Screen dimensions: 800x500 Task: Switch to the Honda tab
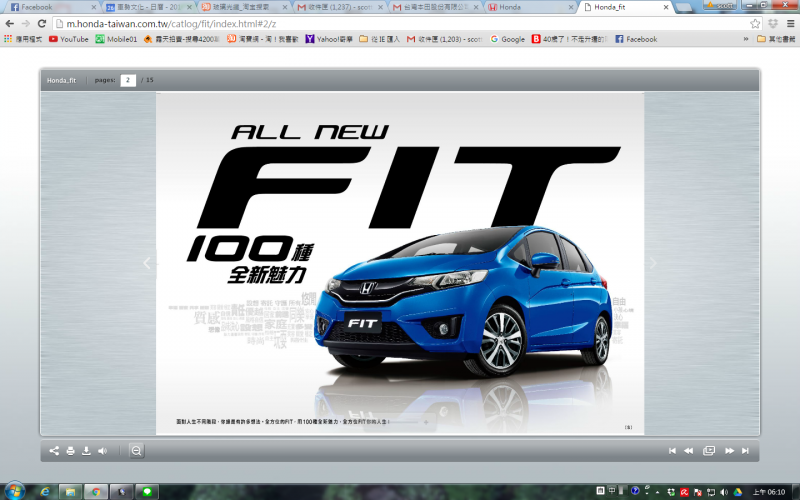click(531, 7)
